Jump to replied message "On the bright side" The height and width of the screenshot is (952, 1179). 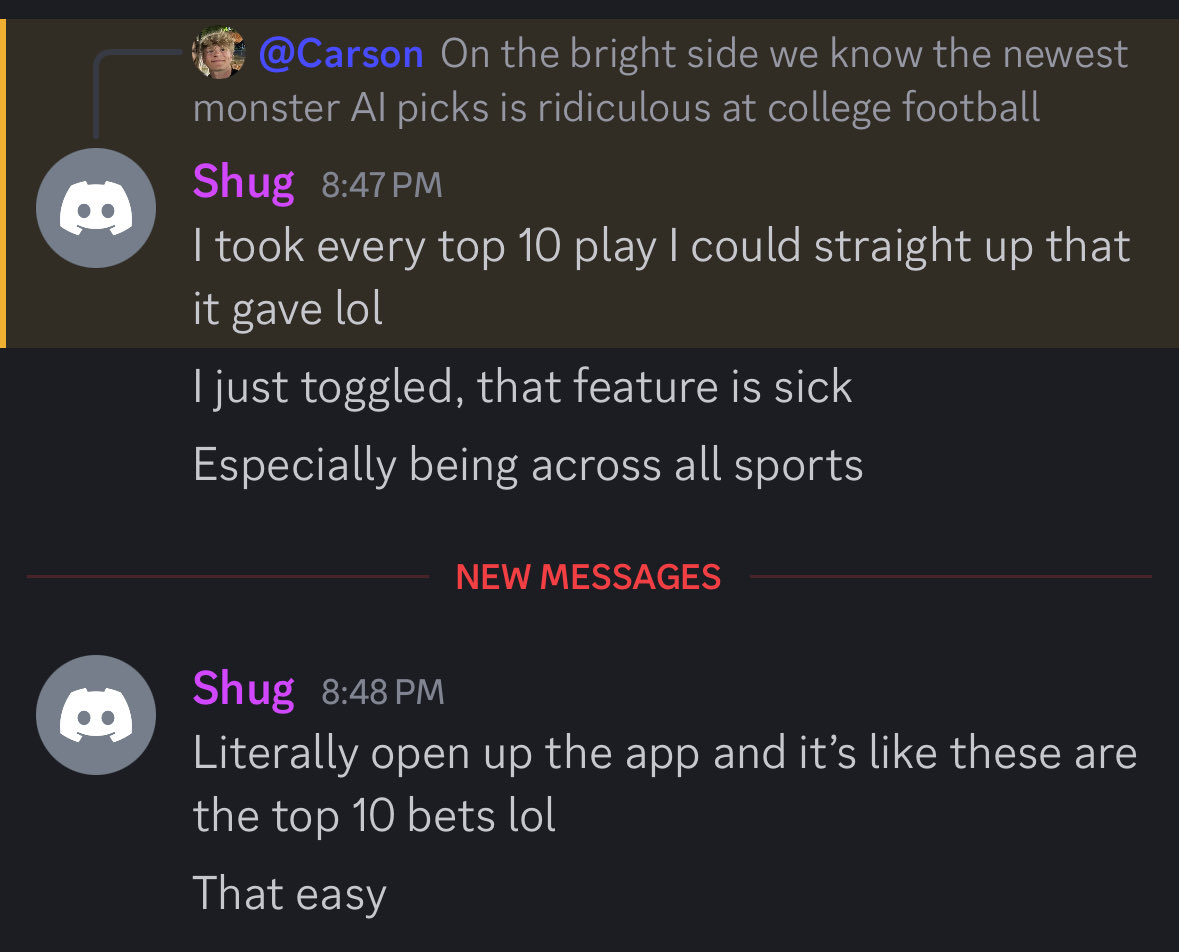point(784,54)
